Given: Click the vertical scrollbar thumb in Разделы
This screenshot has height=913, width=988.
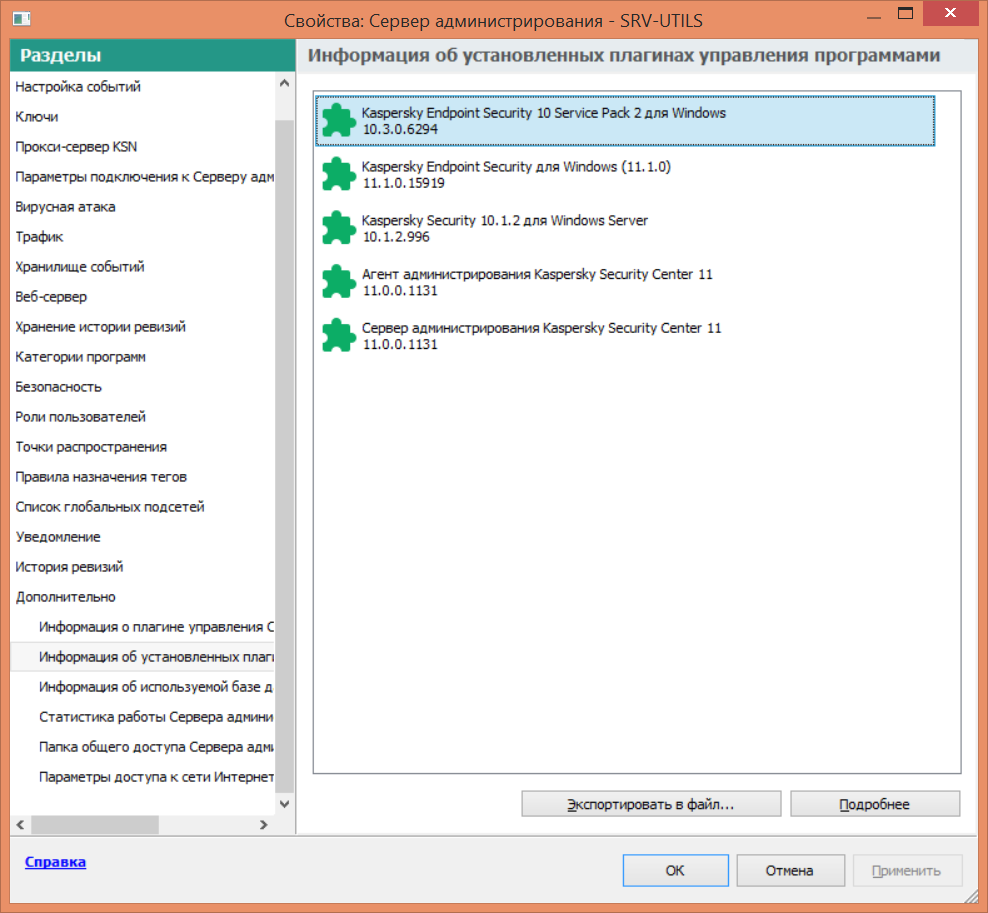Looking at the screenshot, I should pos(284,456).
